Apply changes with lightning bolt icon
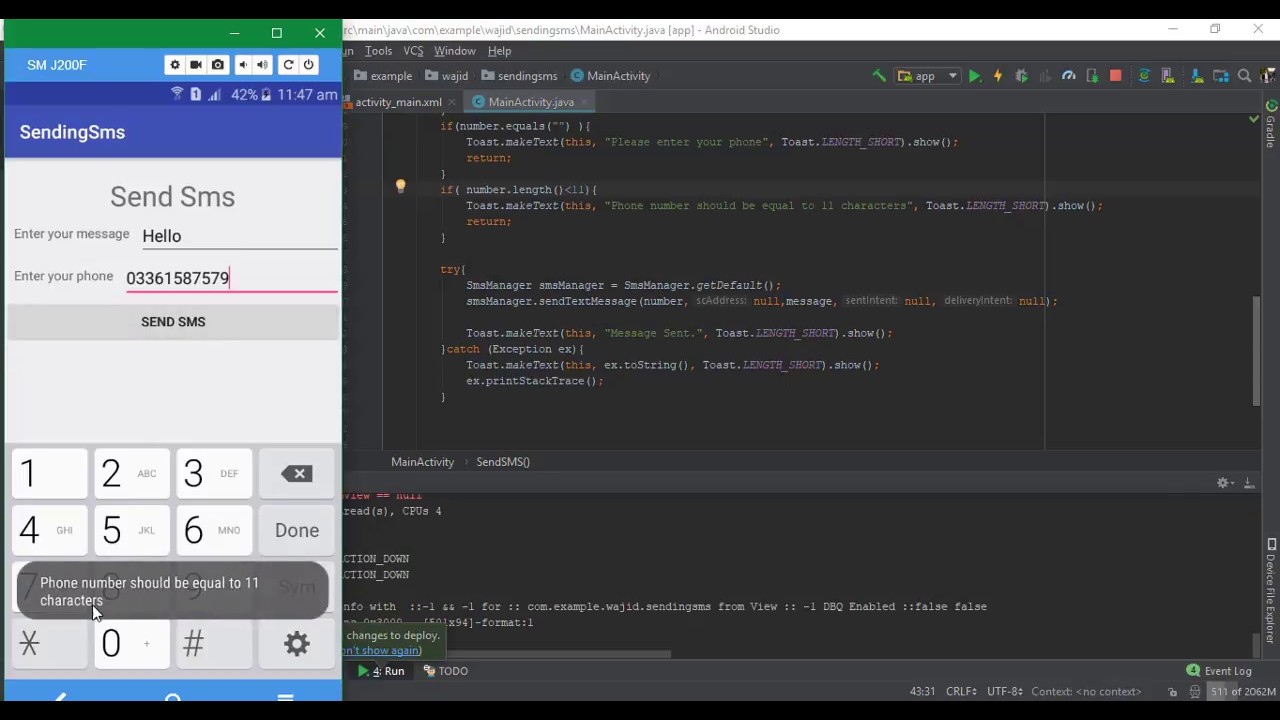This screenshot has width=1280, height=720. (997, 76)
